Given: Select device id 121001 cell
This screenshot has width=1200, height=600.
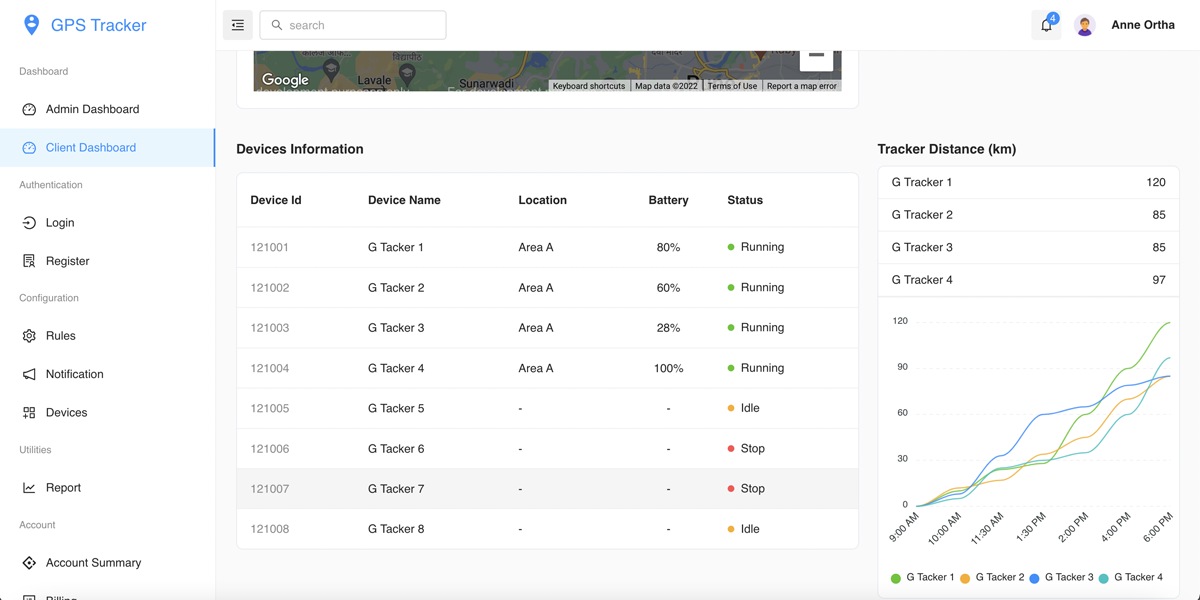Looking at the screenshot, I should pos(270,247).
